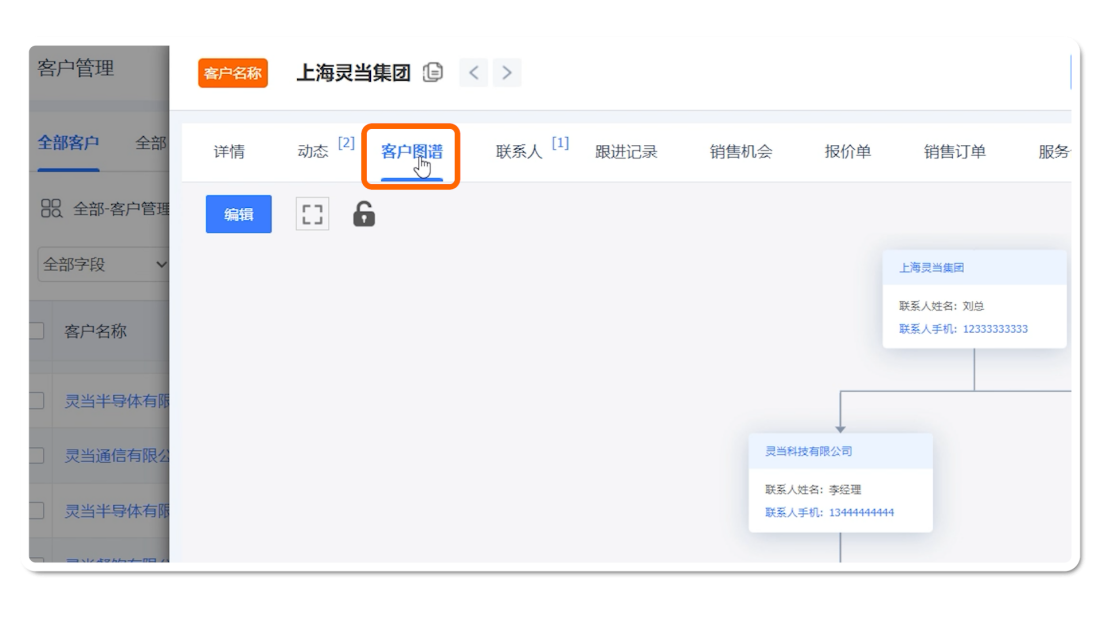1101x619 pixels.
Task: Open the 联系人 tab
Action: pos(519,152)
